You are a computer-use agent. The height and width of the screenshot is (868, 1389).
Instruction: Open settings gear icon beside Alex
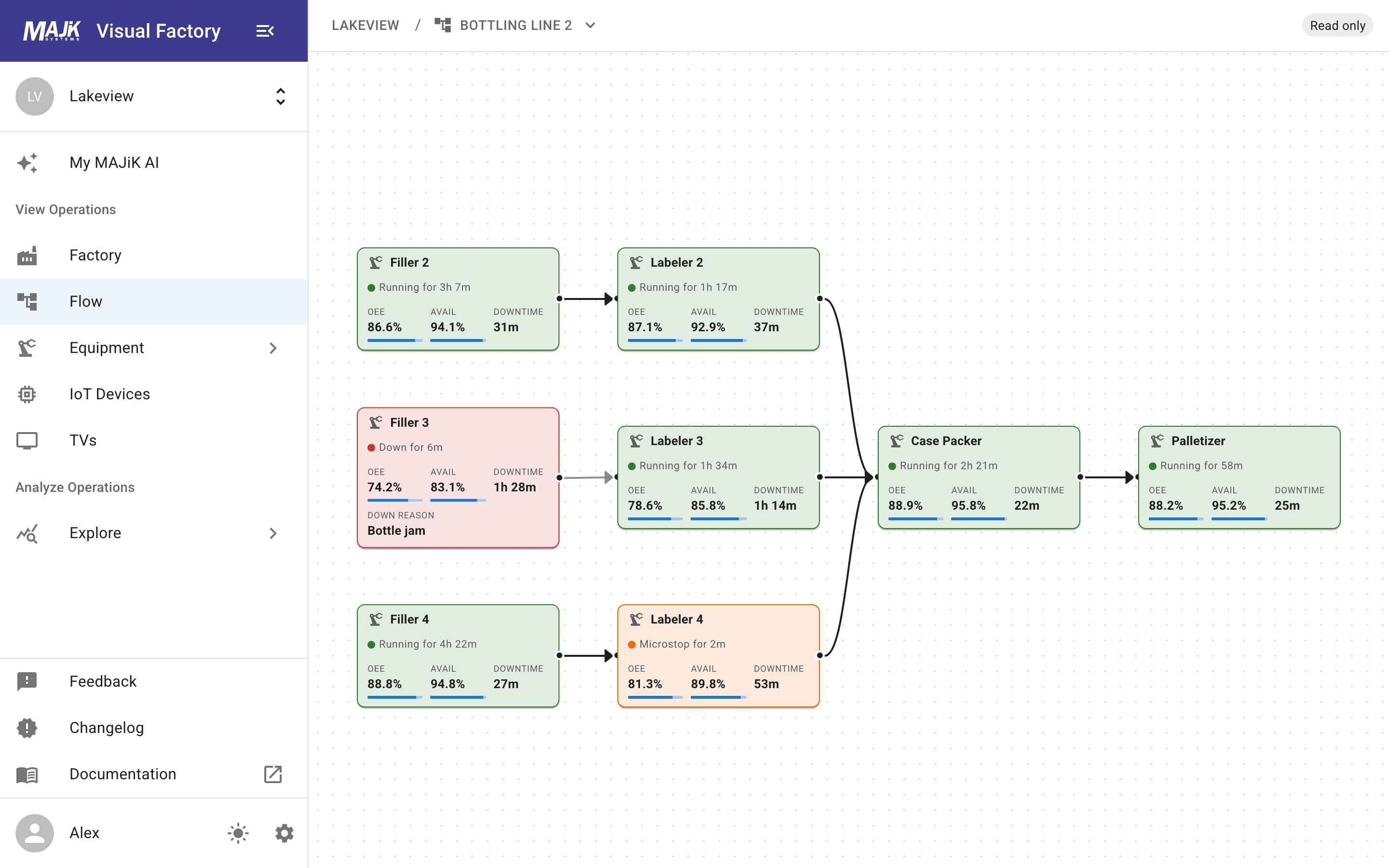284,833
